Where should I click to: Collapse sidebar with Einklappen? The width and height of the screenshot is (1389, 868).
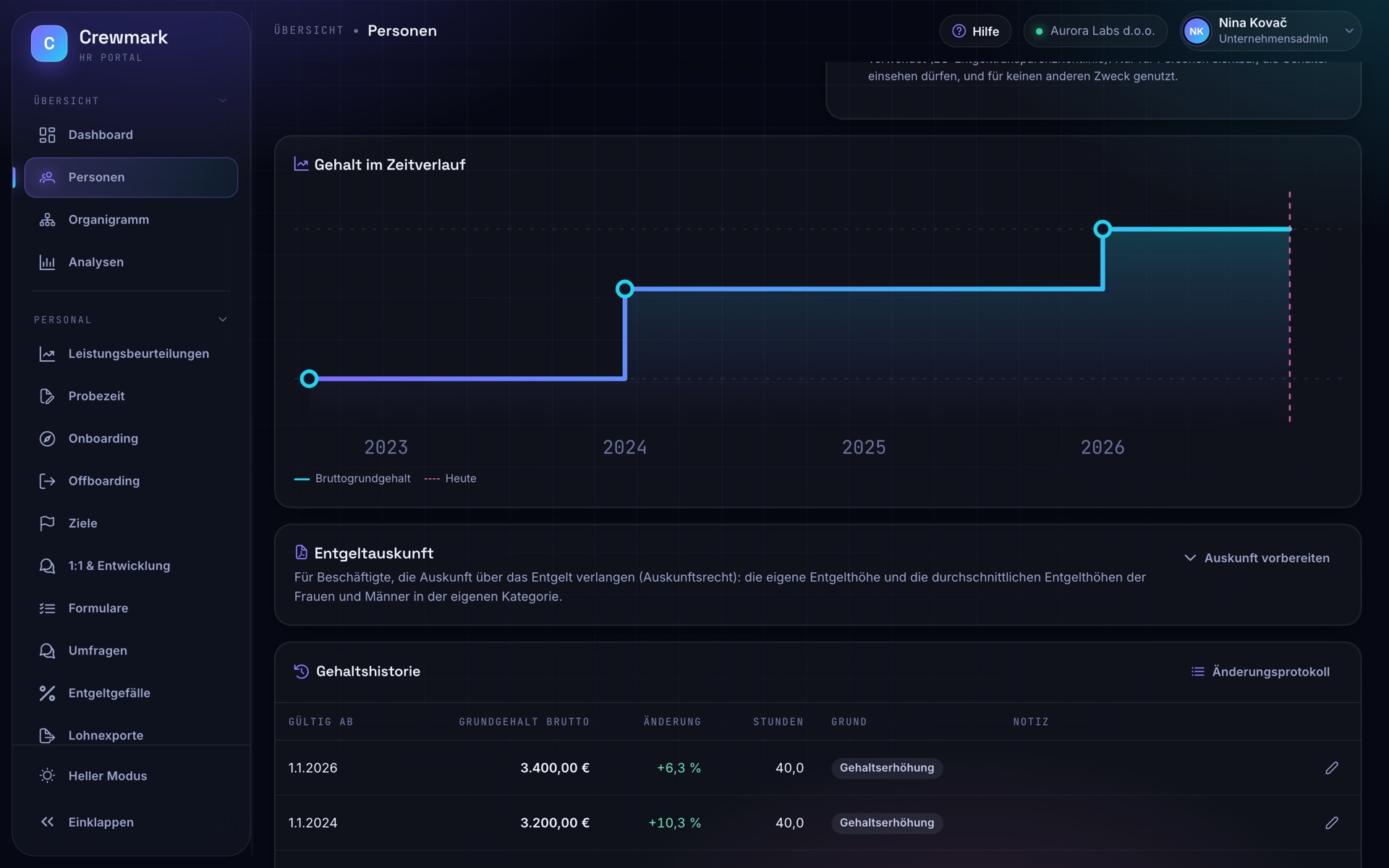point(131,822)
